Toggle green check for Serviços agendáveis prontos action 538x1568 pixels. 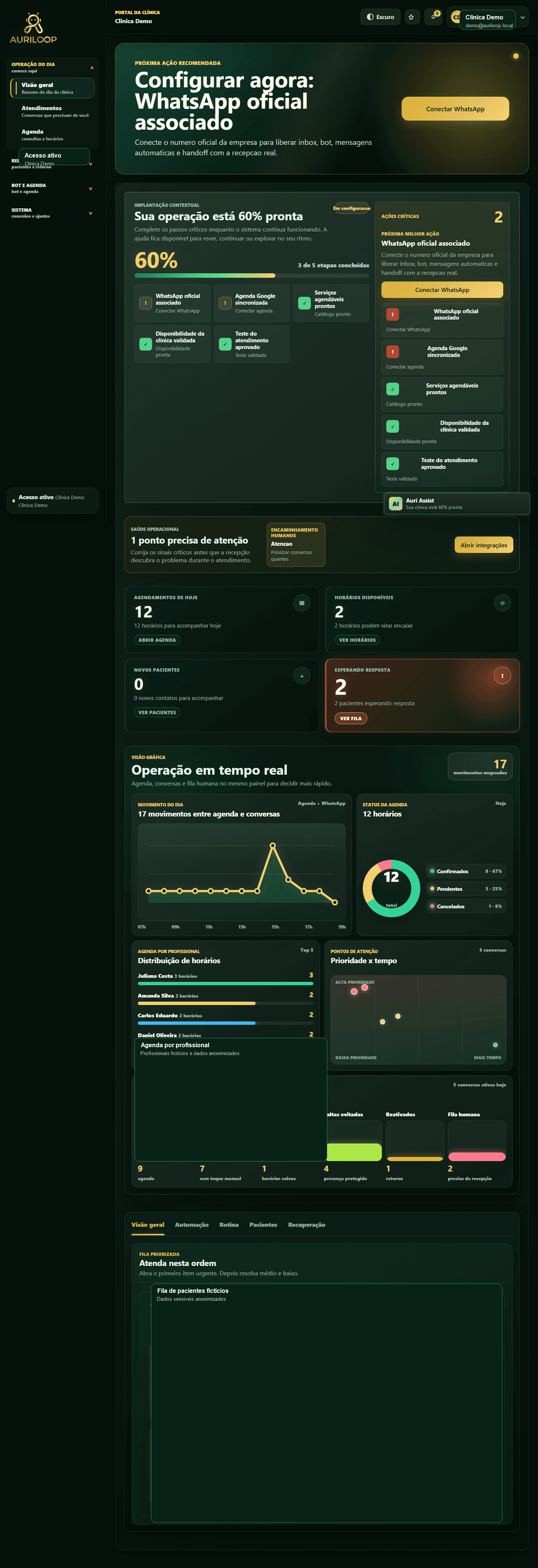click(x=392, y=388)
